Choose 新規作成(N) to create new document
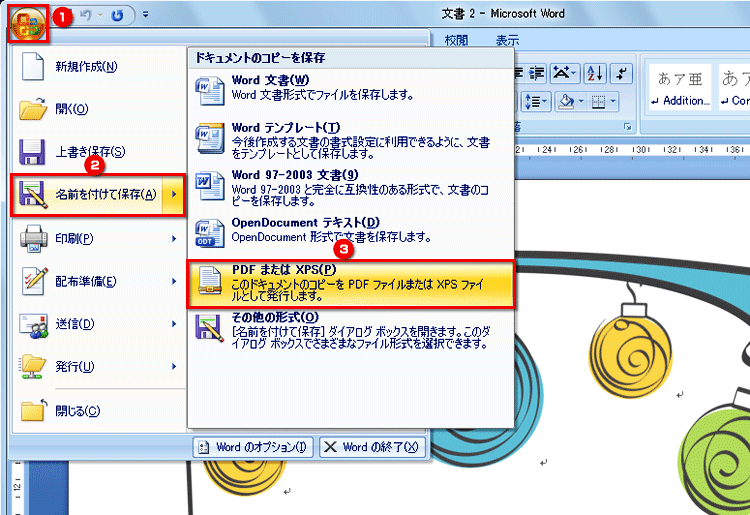Viewport: 750px width, 515px height. [98, 66]
